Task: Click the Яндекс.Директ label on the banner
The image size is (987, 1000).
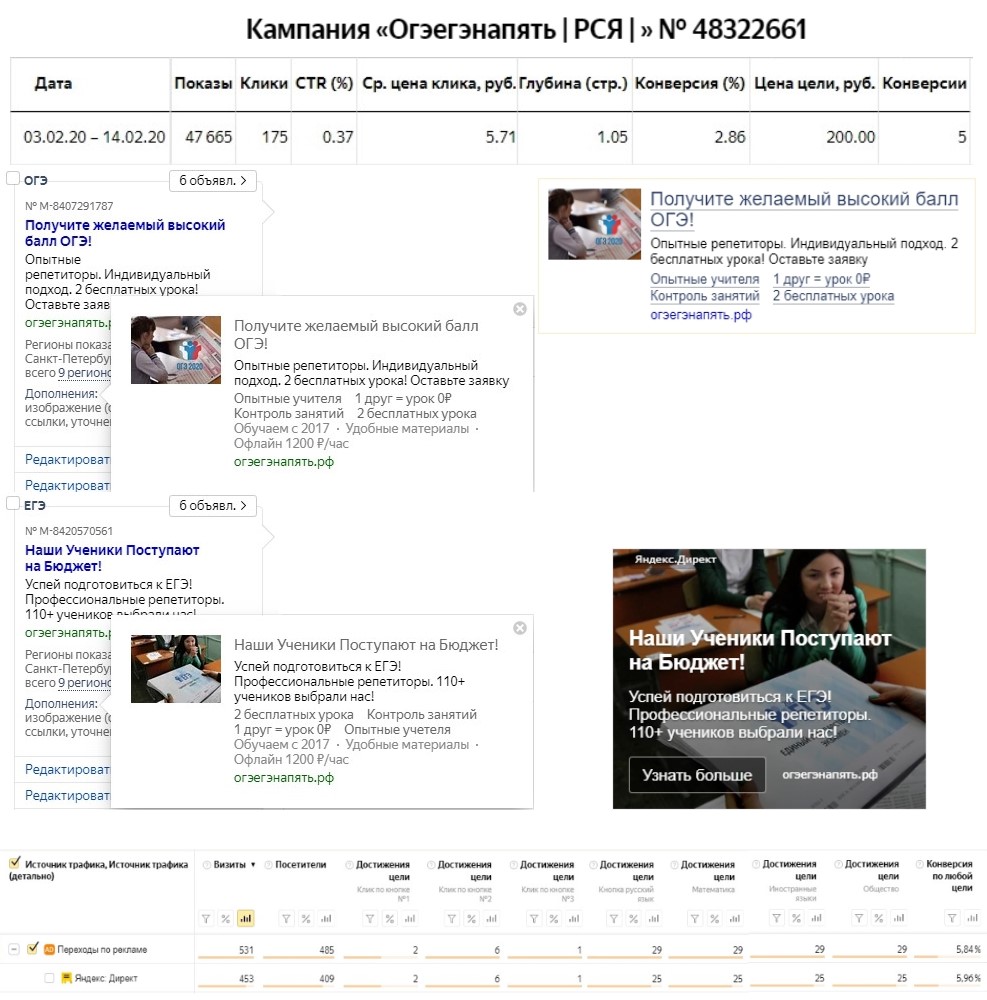Action: coord(675,559)
